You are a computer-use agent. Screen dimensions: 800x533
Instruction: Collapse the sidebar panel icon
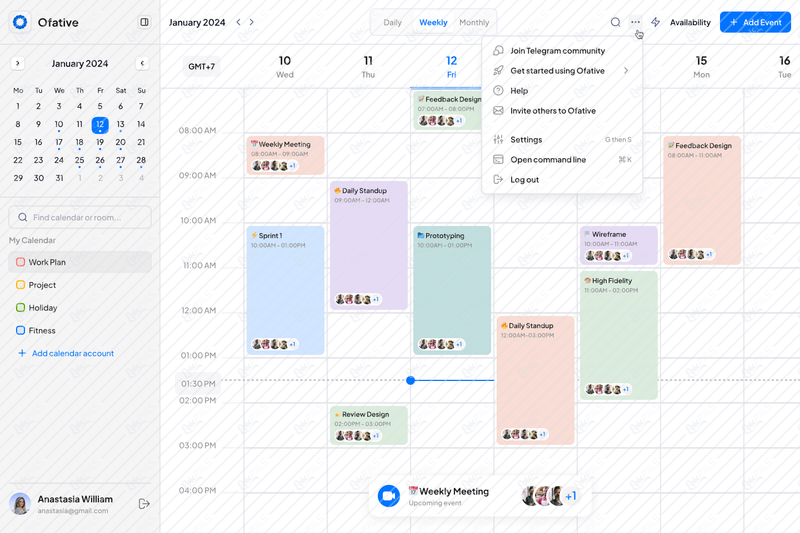tap(144, 22)
